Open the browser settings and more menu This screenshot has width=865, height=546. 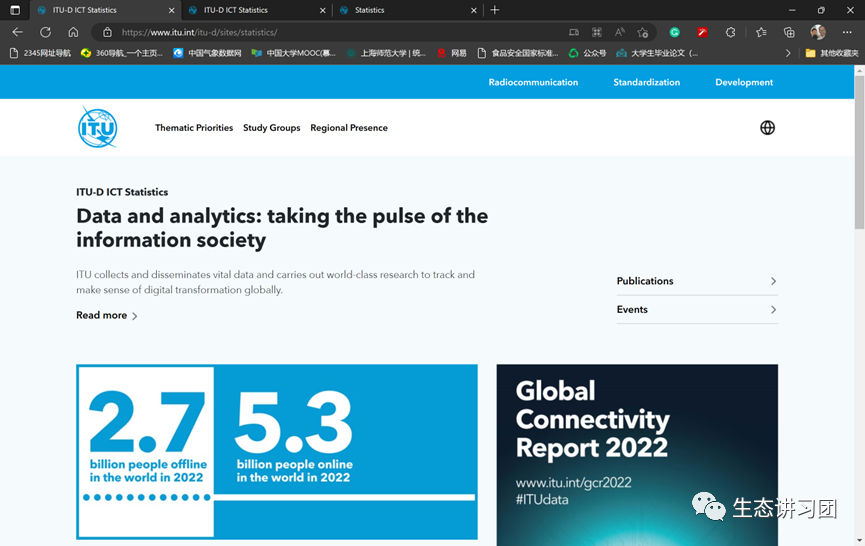pyautogui.click(x=847, y=33)
